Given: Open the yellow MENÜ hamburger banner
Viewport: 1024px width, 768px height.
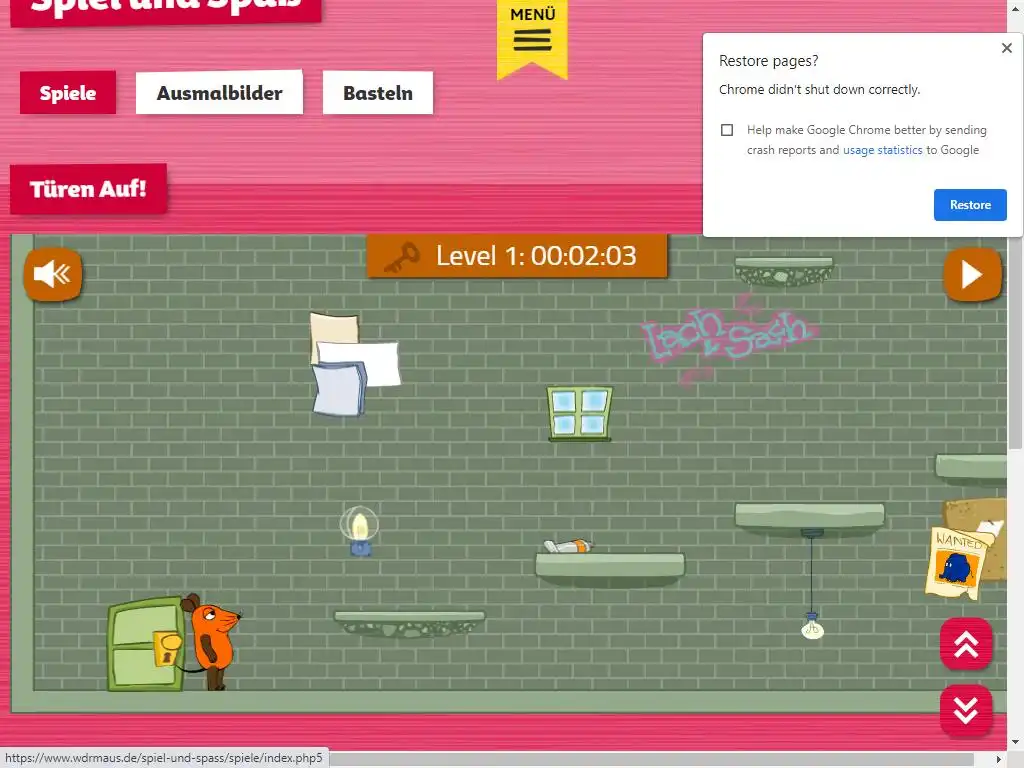Looking at the screenshot, I should coord(532,38).
